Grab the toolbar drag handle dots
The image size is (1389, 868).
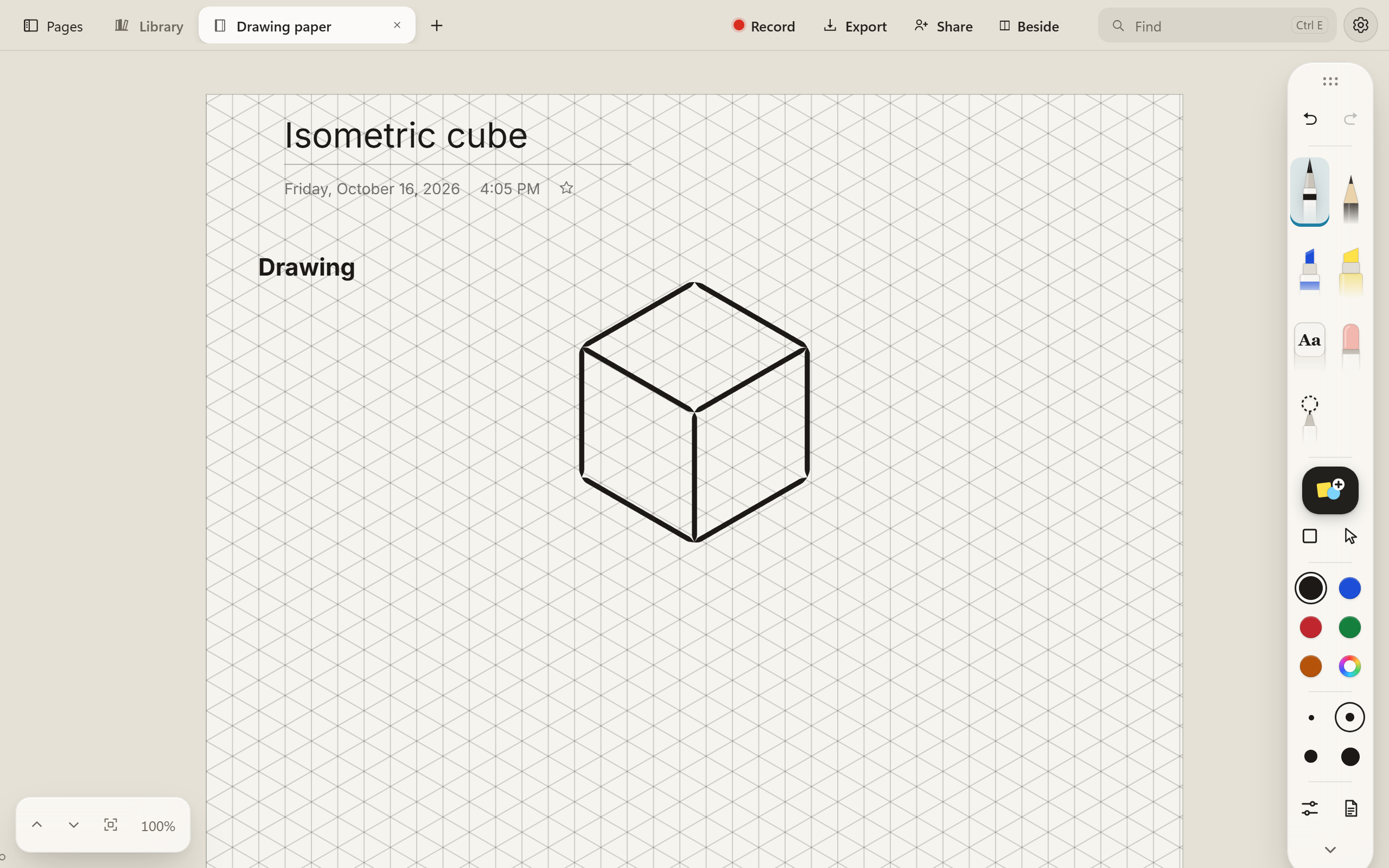(1330, 81)
